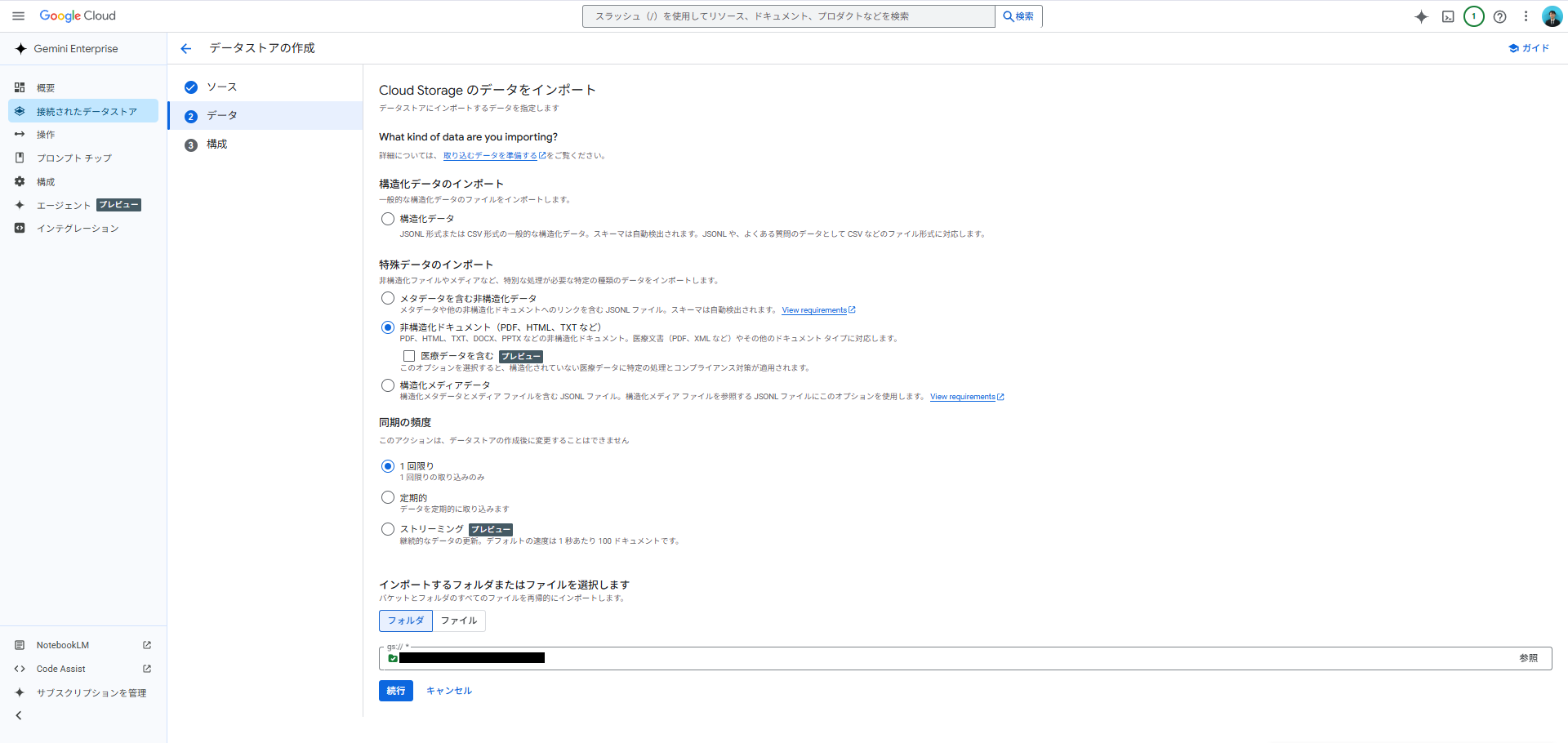
Task: Open the notifications badge showing 1
Action: click(1473, 16)
